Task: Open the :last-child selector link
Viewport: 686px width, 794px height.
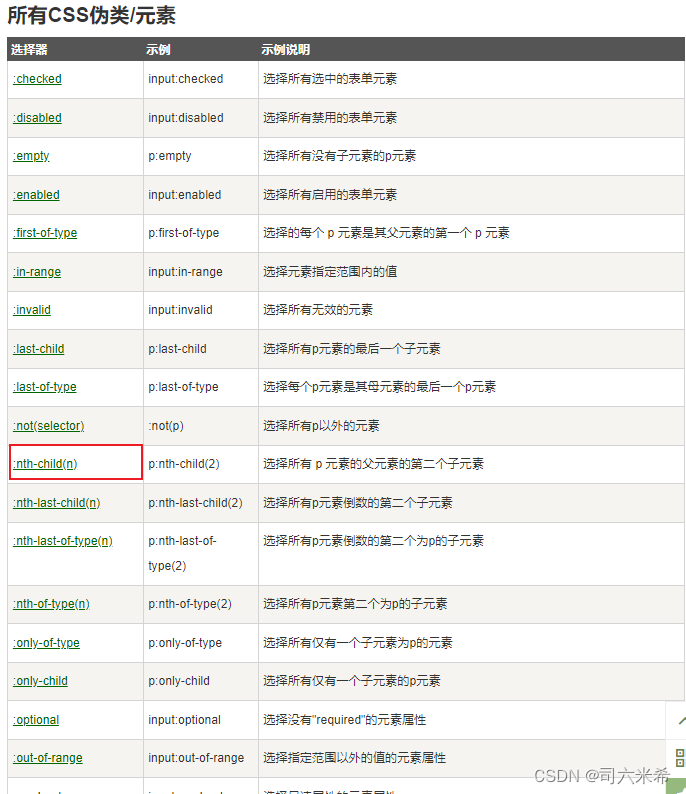Action: click(x=39, y=349)
